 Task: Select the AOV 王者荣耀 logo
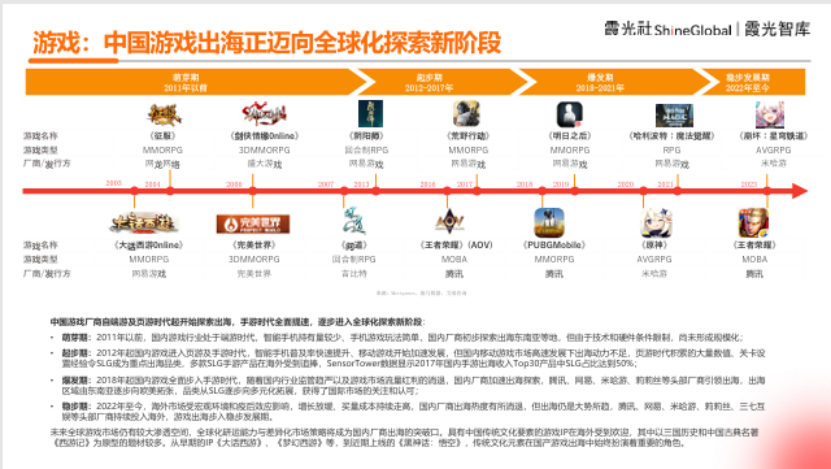pos(449,222)
